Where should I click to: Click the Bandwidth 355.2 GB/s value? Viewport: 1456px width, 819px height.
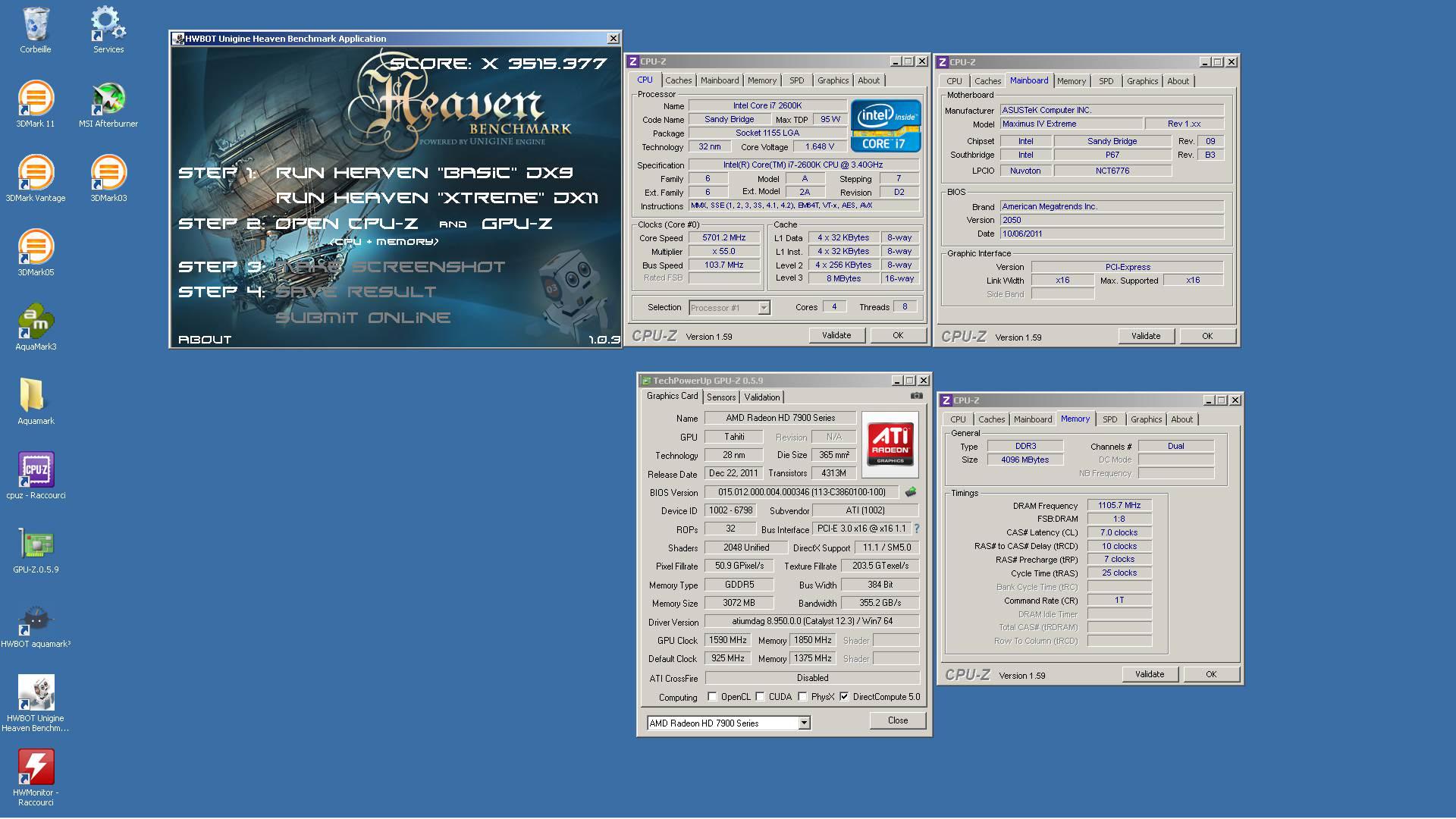pyautogui.click(x=880, y=603)
